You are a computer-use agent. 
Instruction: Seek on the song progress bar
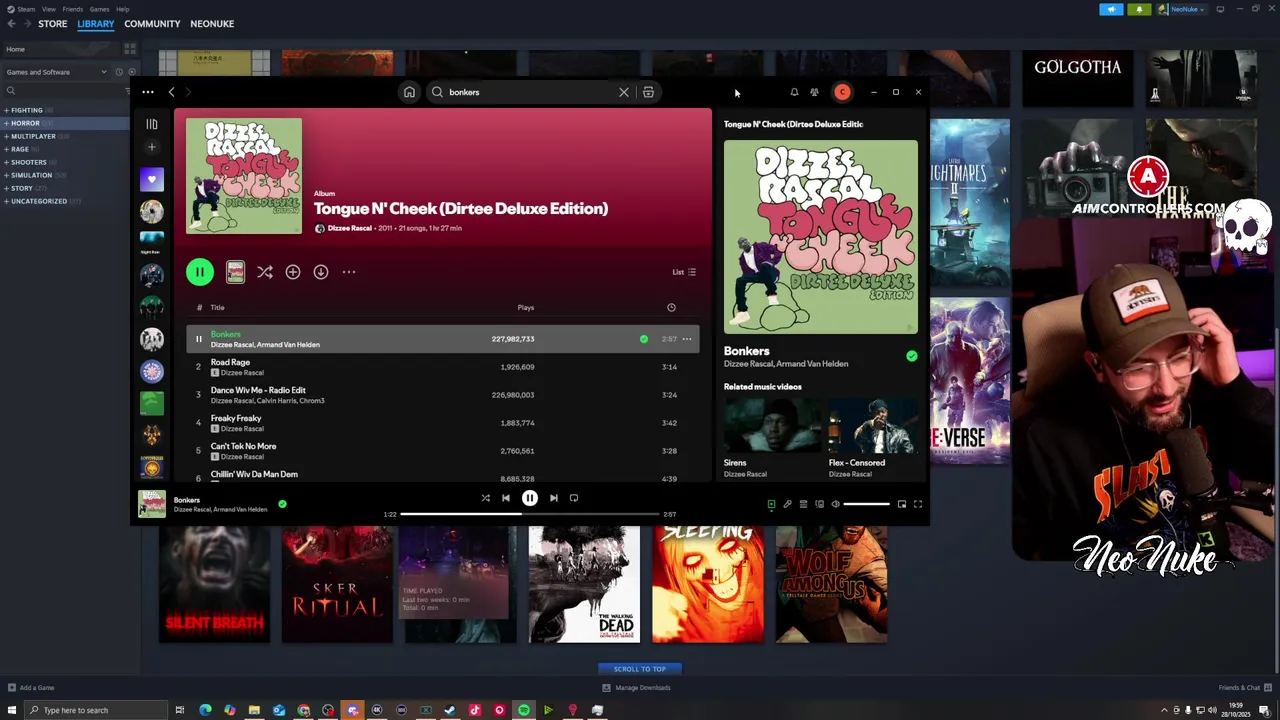(x=530, y=514)
